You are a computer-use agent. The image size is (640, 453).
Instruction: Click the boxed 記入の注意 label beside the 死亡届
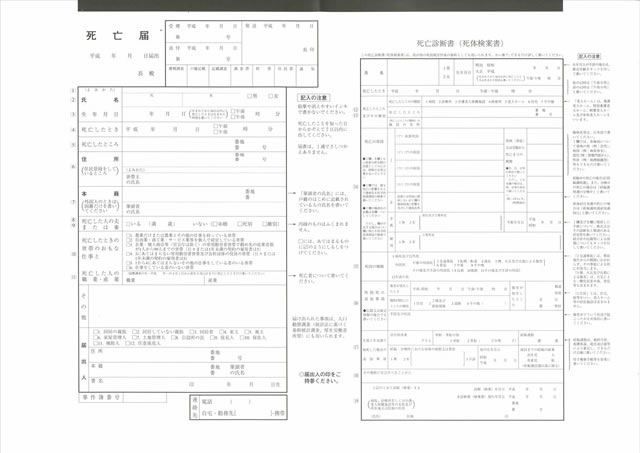[313, 98]
